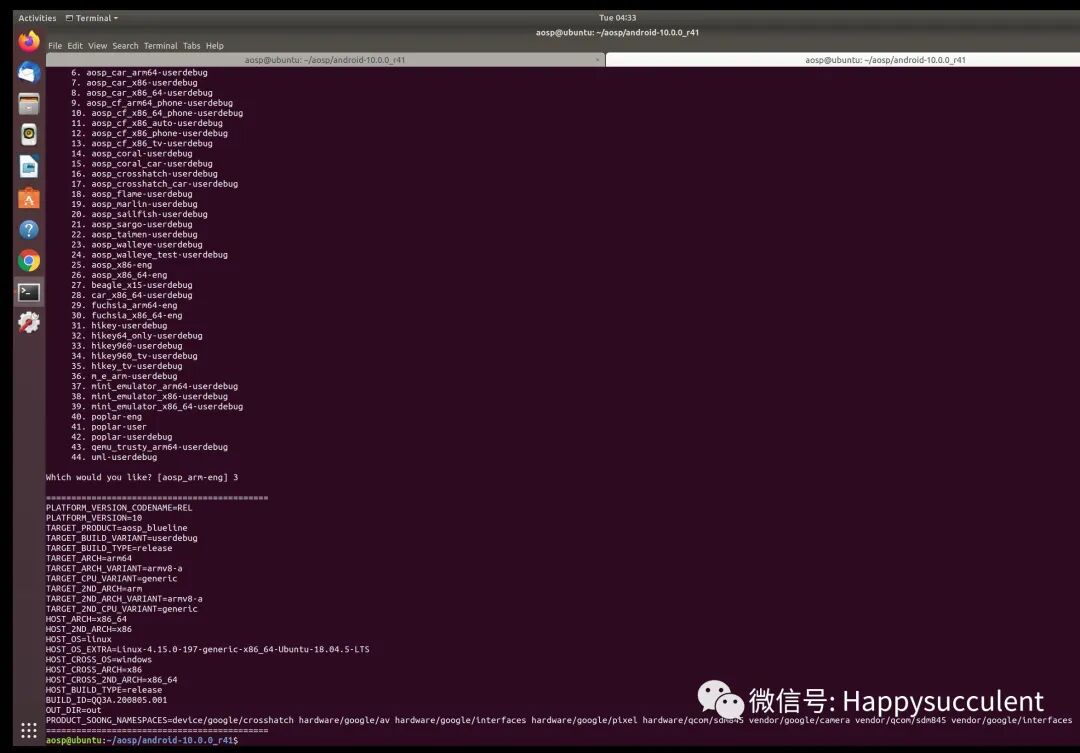Show applications grid button

(29, 731)
